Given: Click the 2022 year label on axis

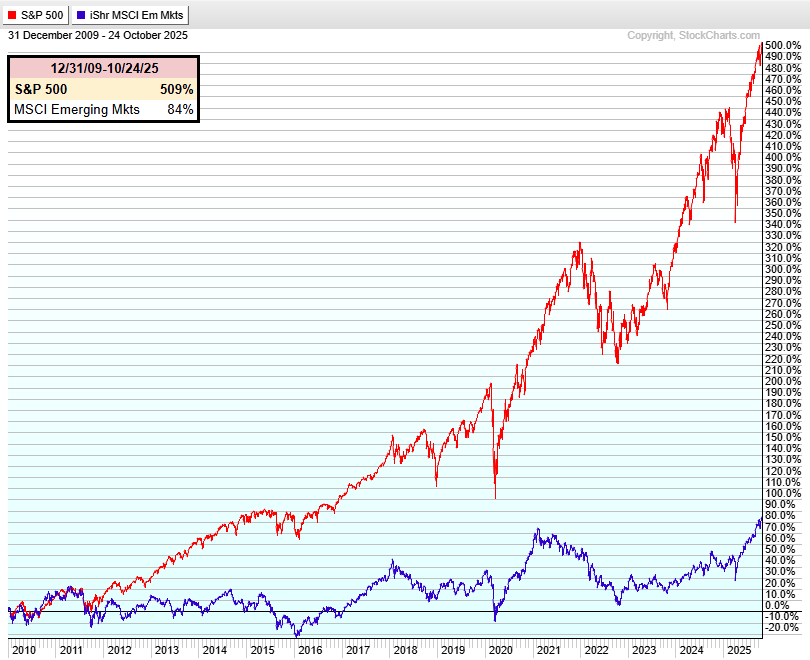Looking at the screenshot, I should [596, 650].
